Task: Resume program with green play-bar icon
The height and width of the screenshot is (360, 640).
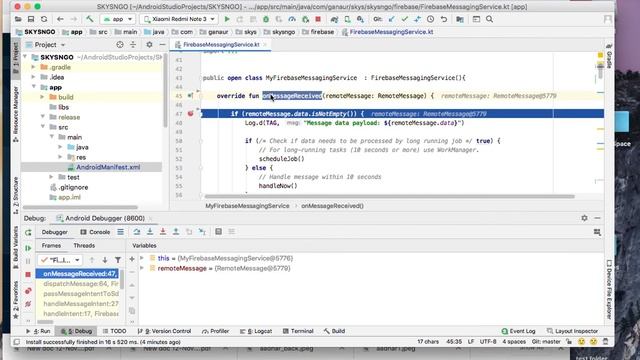Action: coord(28,248)
